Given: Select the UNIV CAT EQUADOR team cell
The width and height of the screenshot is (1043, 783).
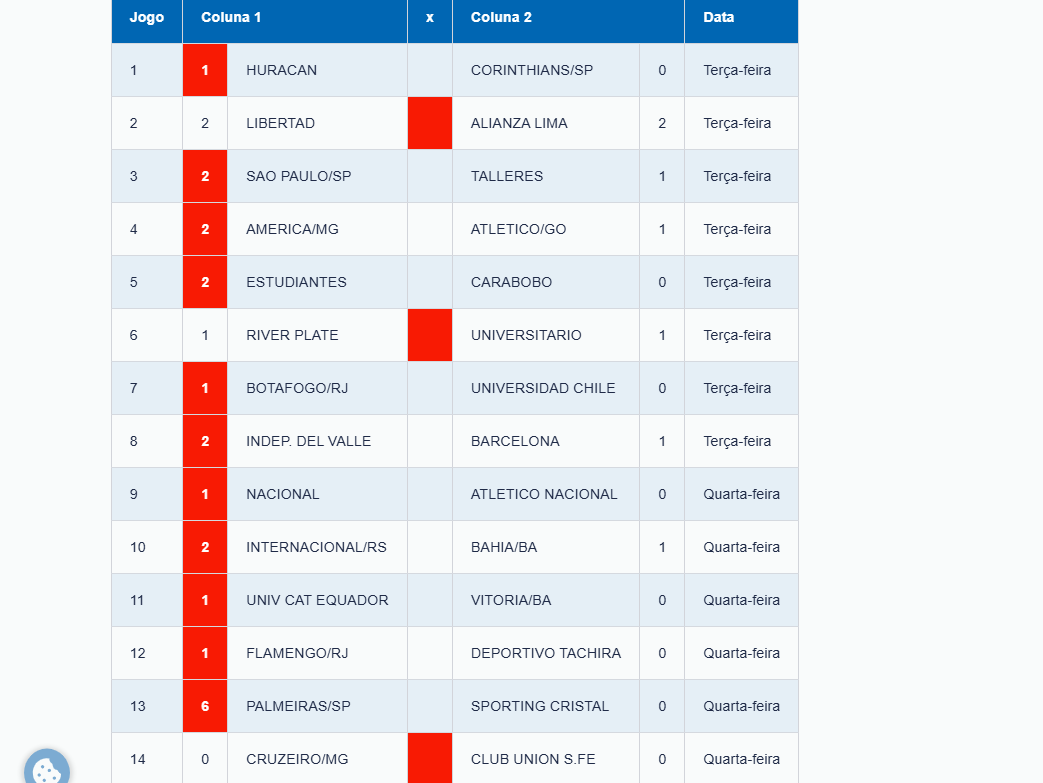Looking at the screenshot, I should [x=317, y=600].
